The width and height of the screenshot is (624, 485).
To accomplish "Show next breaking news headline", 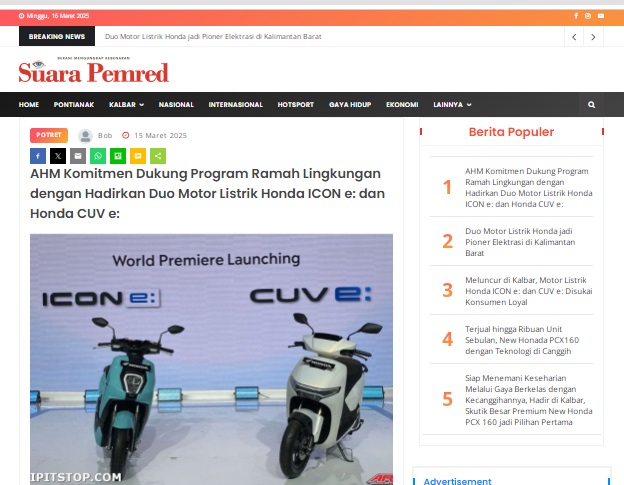I will (x=593, y=37).
